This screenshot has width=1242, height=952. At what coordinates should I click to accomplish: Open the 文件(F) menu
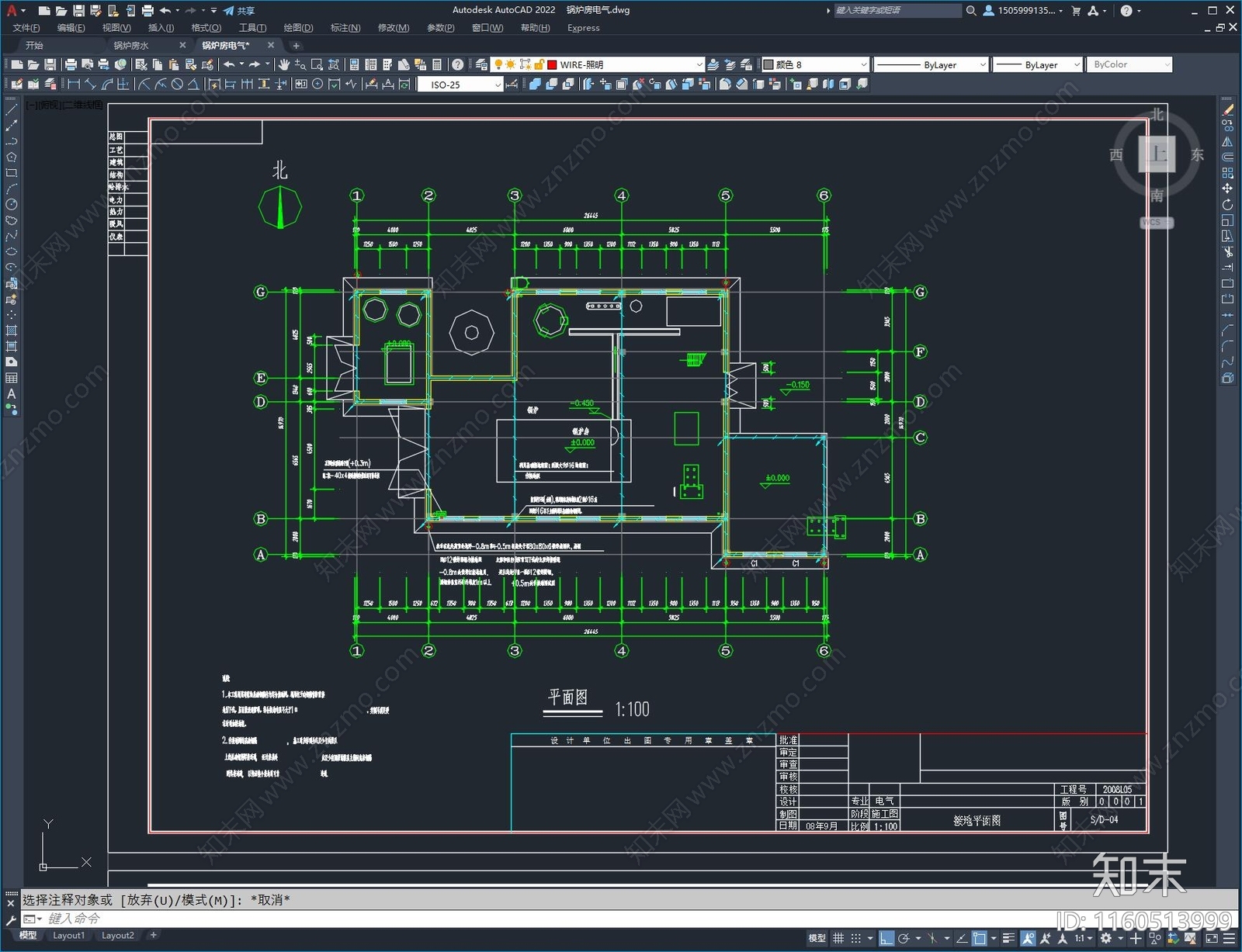point(26,28)
